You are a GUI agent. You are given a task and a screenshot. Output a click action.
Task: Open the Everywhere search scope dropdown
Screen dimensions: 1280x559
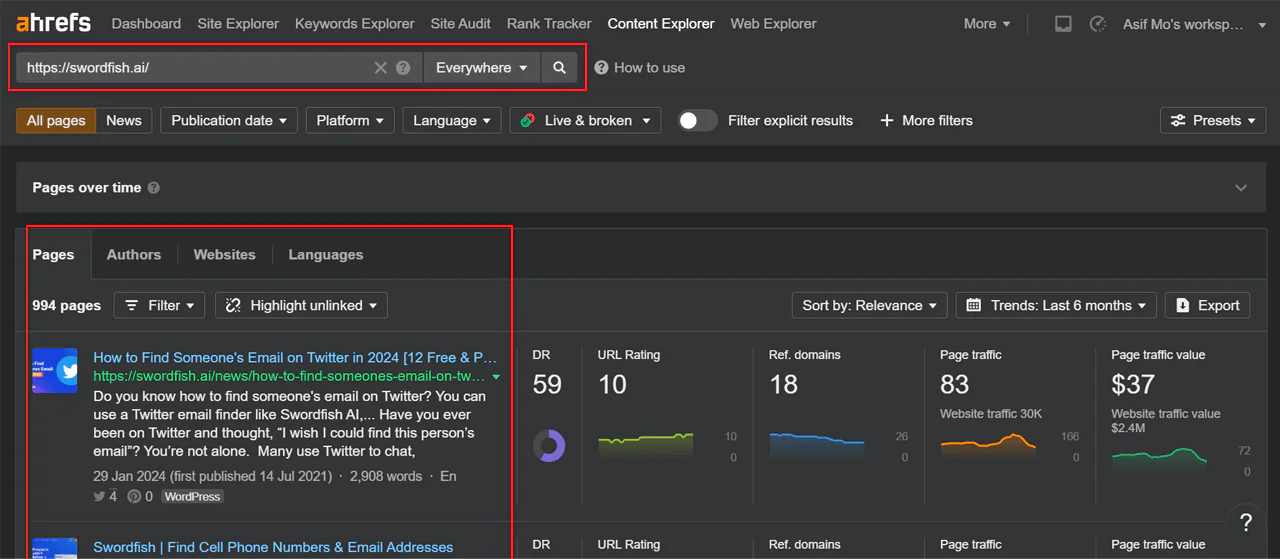pyautogui.click(x=481, y=68)
